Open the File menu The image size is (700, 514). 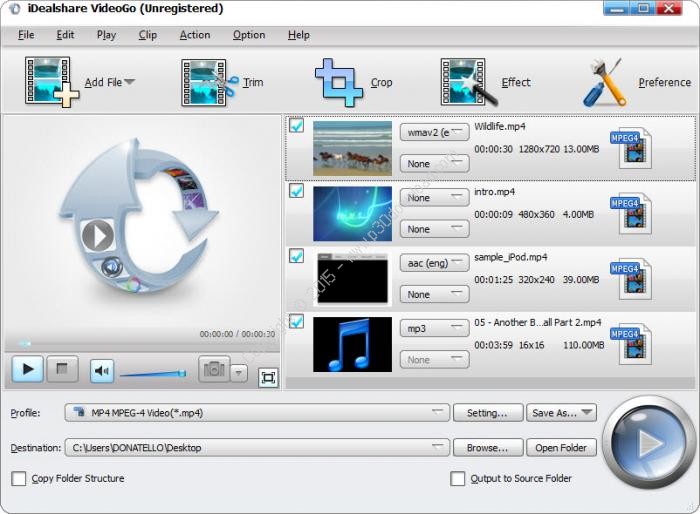(x=26, y=35)
